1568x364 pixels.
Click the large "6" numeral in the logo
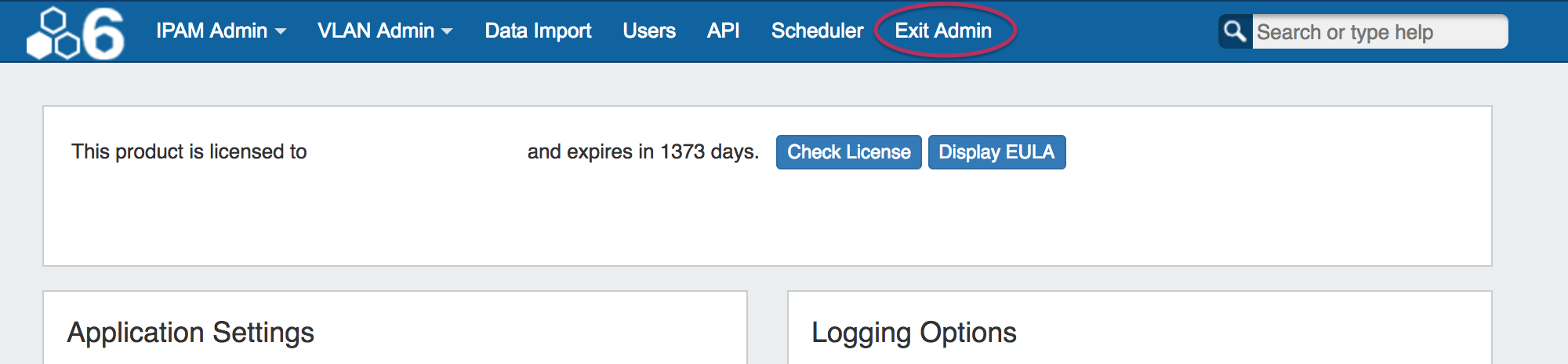pyautogui.click(x=103, y=35)
